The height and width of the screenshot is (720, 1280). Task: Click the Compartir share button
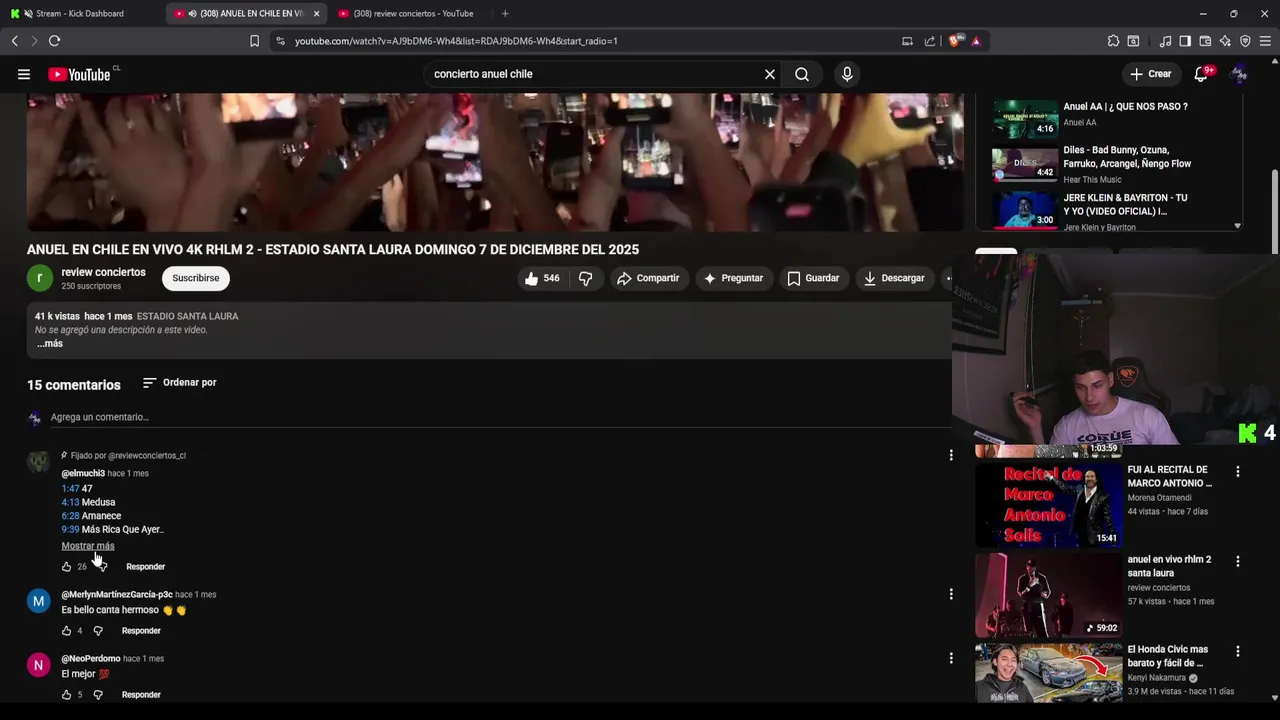[648, 278]
